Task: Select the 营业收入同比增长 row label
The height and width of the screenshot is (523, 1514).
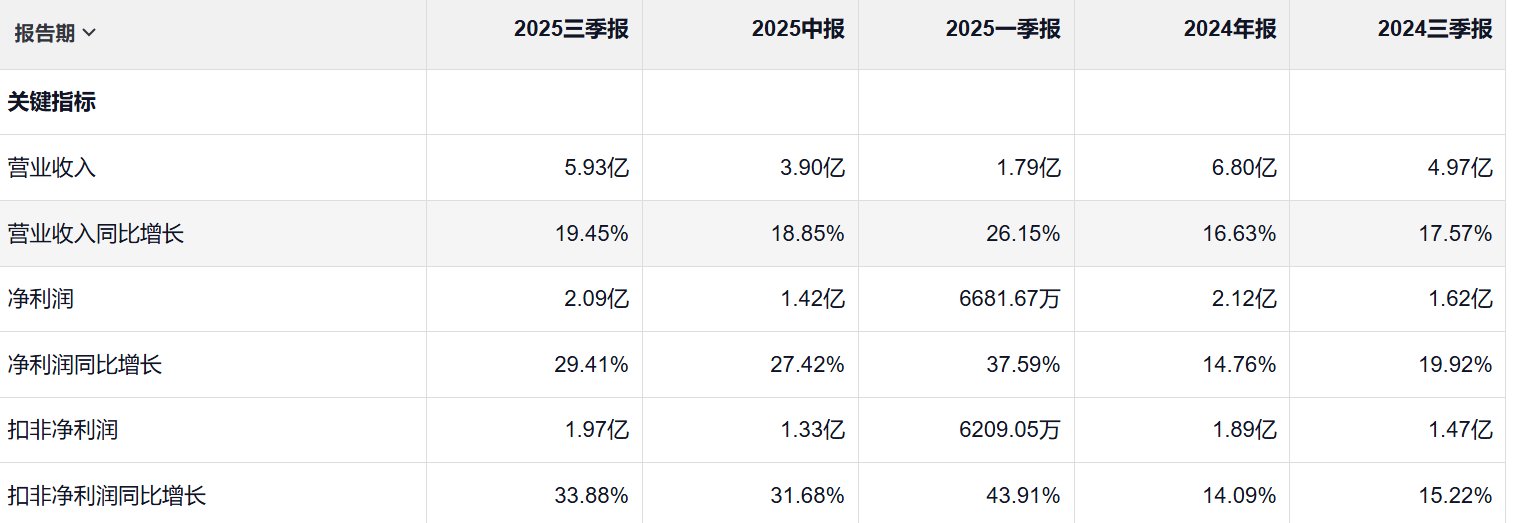Action: [x=96, y=234]
